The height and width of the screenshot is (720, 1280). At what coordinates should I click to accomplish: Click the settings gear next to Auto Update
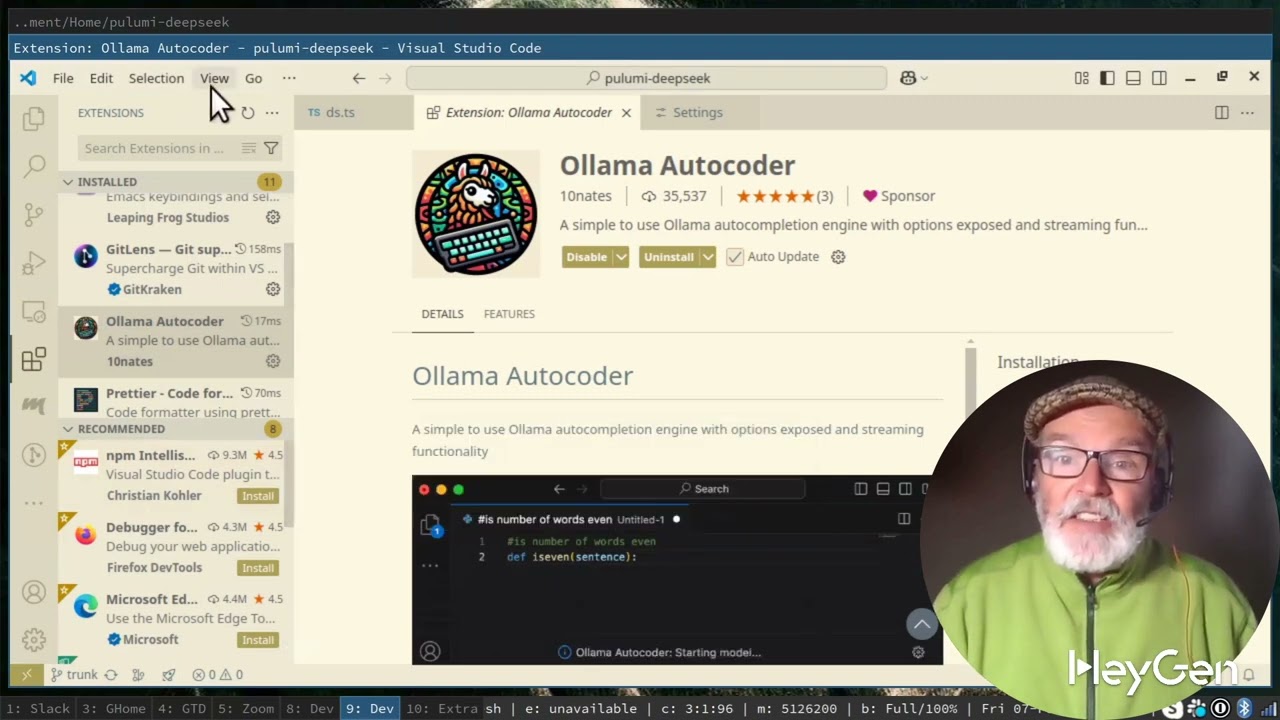(838, 257)
